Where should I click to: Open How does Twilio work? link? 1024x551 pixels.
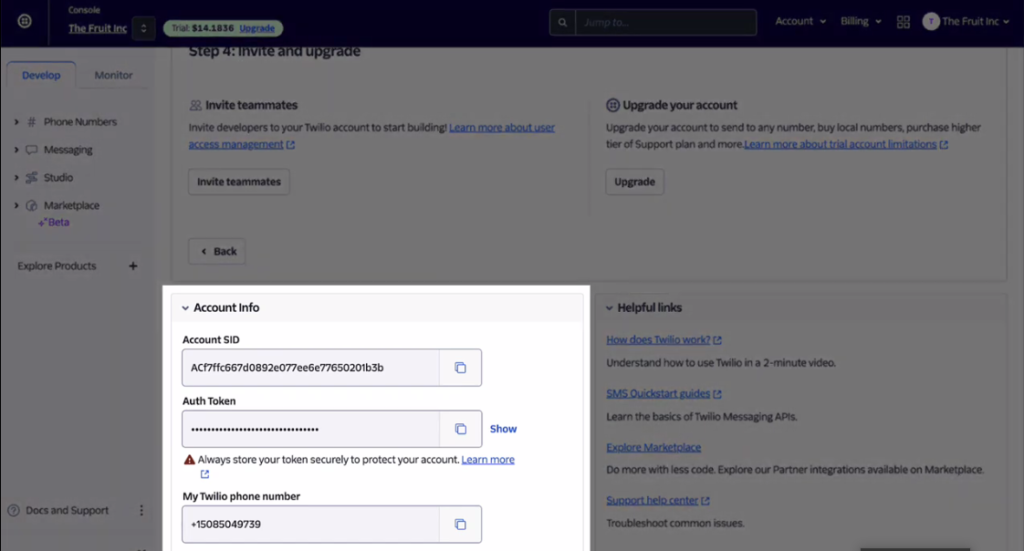(x=658, y=339)
